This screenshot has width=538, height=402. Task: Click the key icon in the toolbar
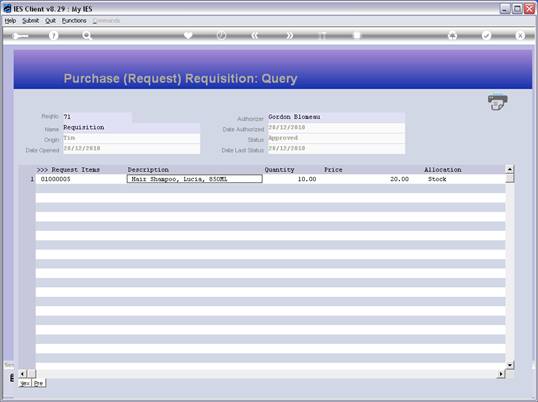tap(20, 36)
